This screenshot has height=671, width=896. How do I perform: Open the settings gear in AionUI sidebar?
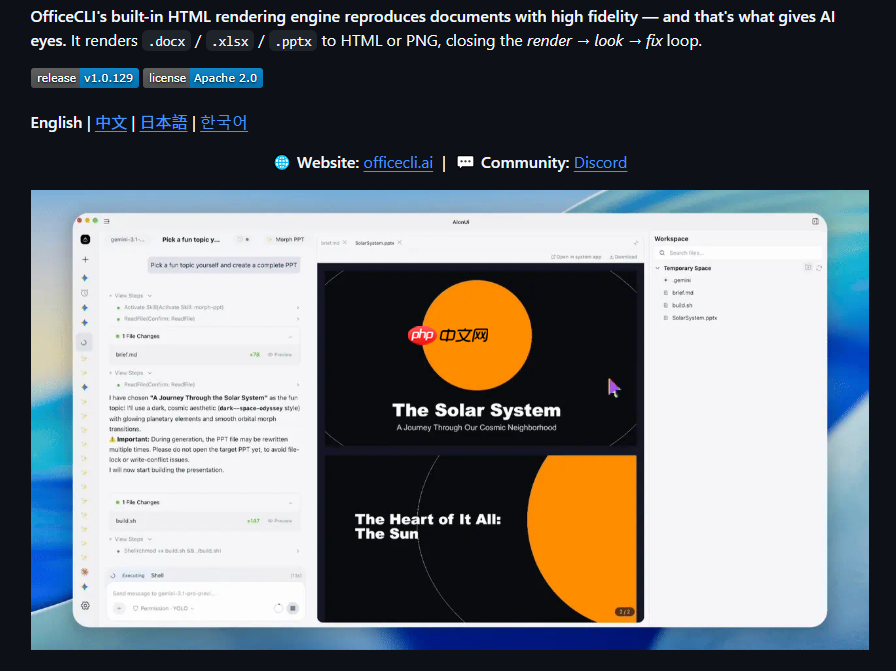[x=85, y=606]
